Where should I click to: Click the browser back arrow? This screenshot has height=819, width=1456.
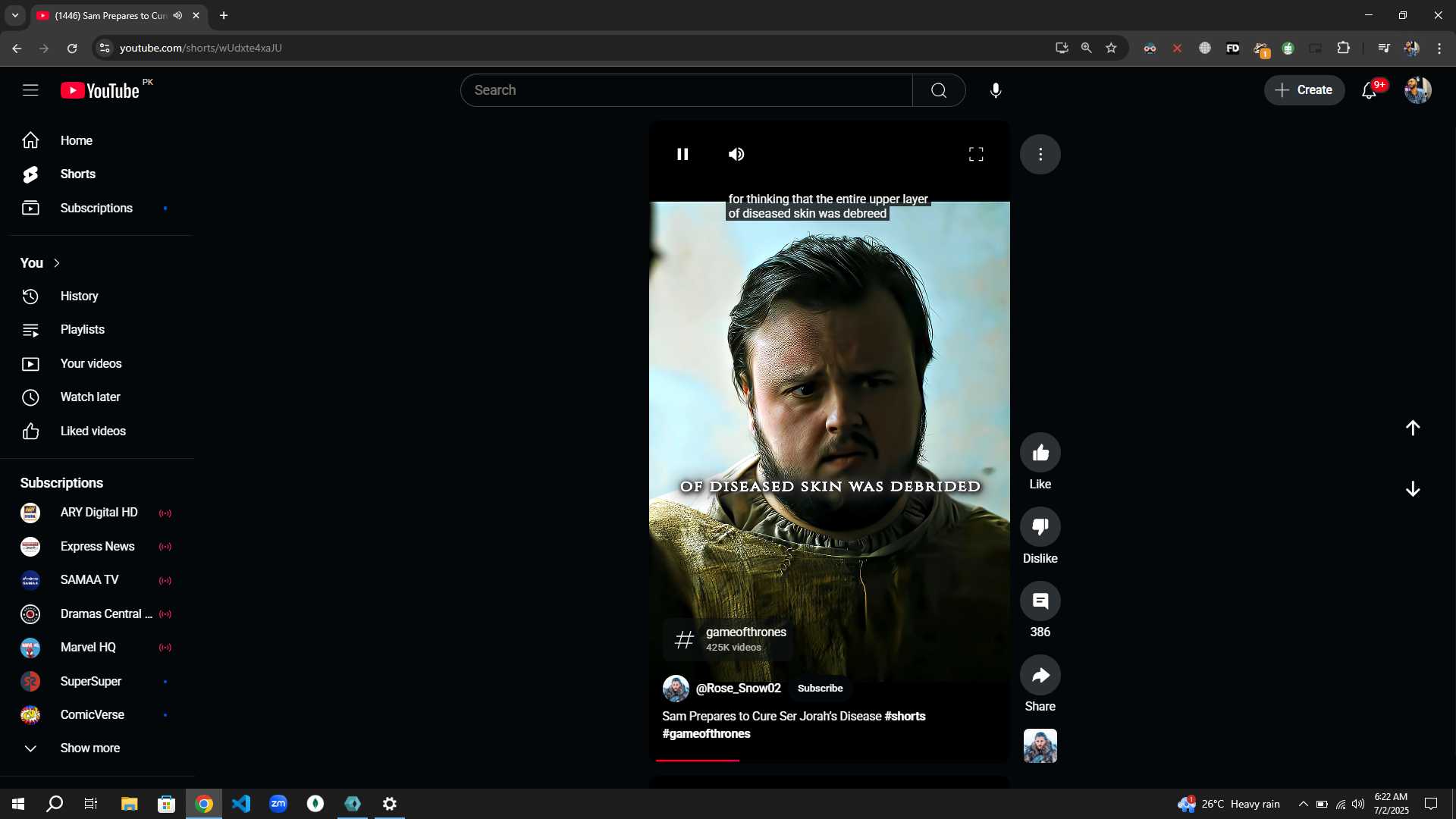[x=17, y=48]
